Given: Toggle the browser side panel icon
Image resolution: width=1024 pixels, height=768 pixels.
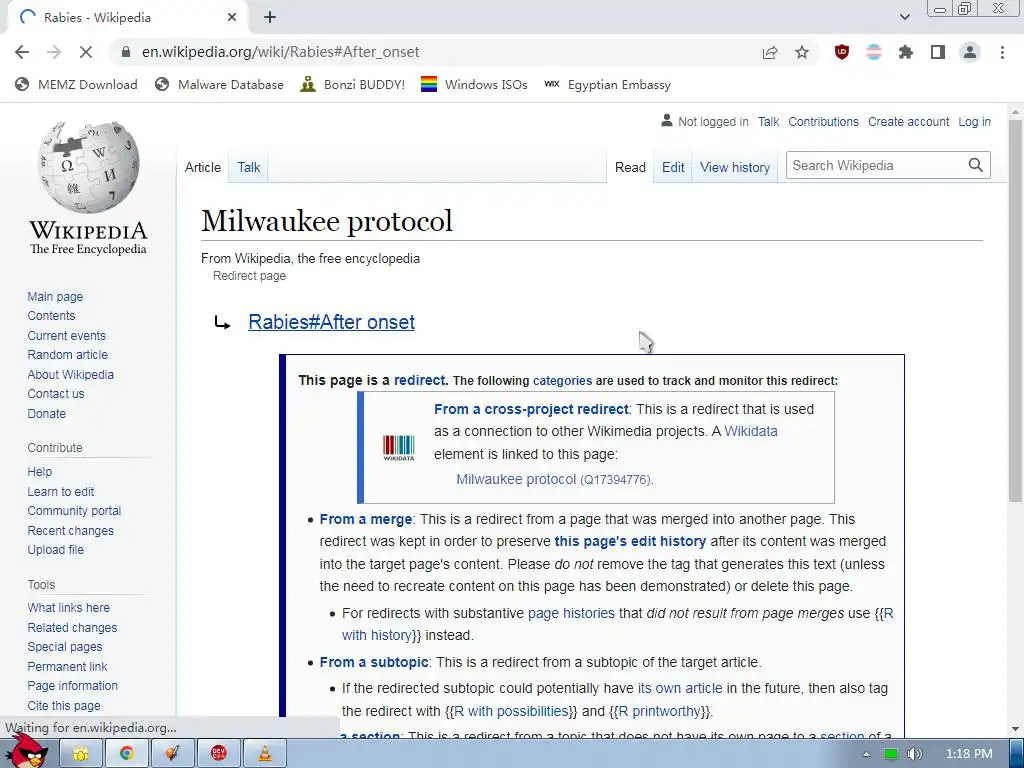Looking at the screenshot, I should (938, 52).
